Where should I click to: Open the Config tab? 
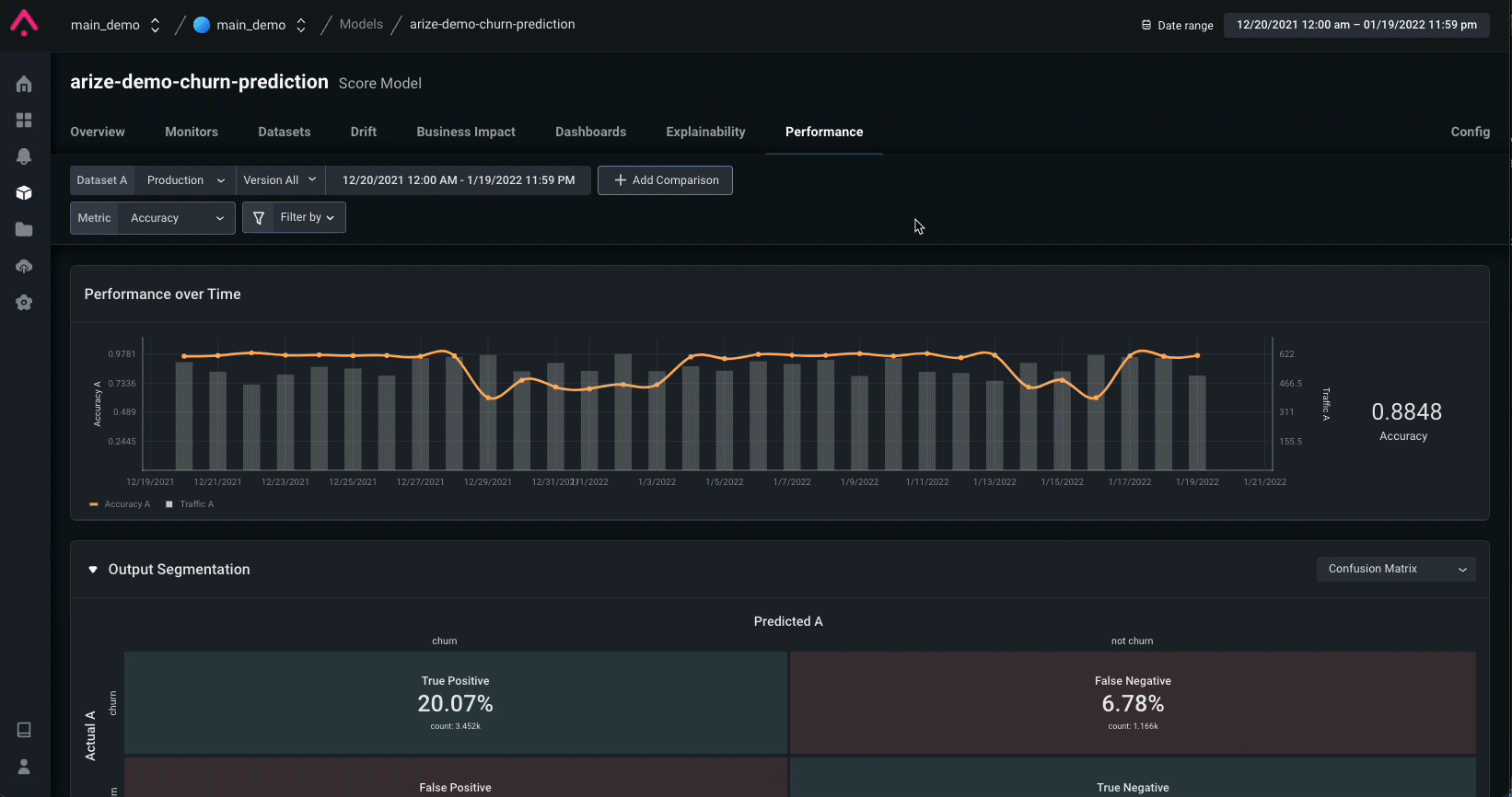pyautogui.click(x=1471, y=132)
